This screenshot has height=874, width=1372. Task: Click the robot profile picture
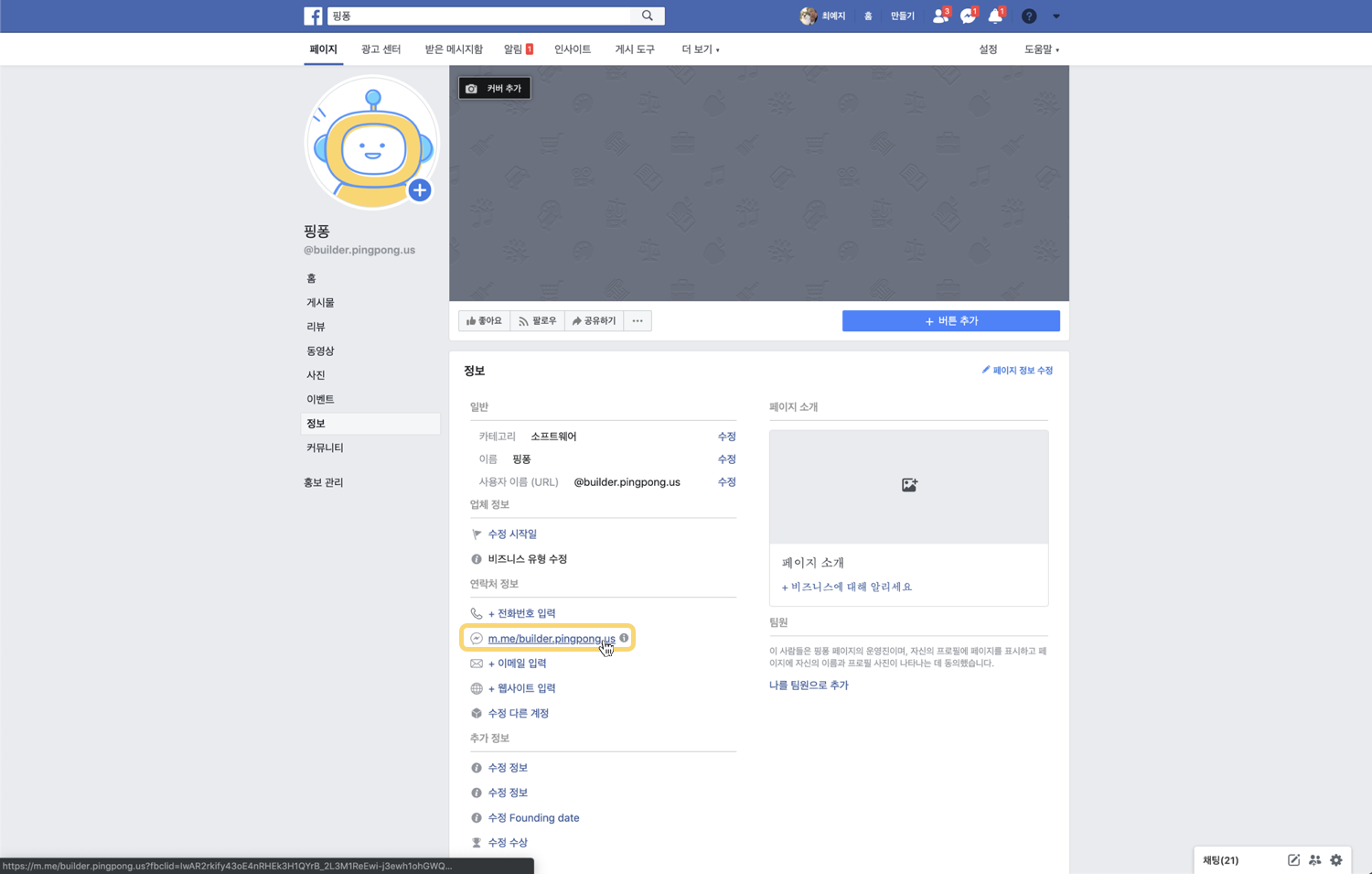pos(371,143)
